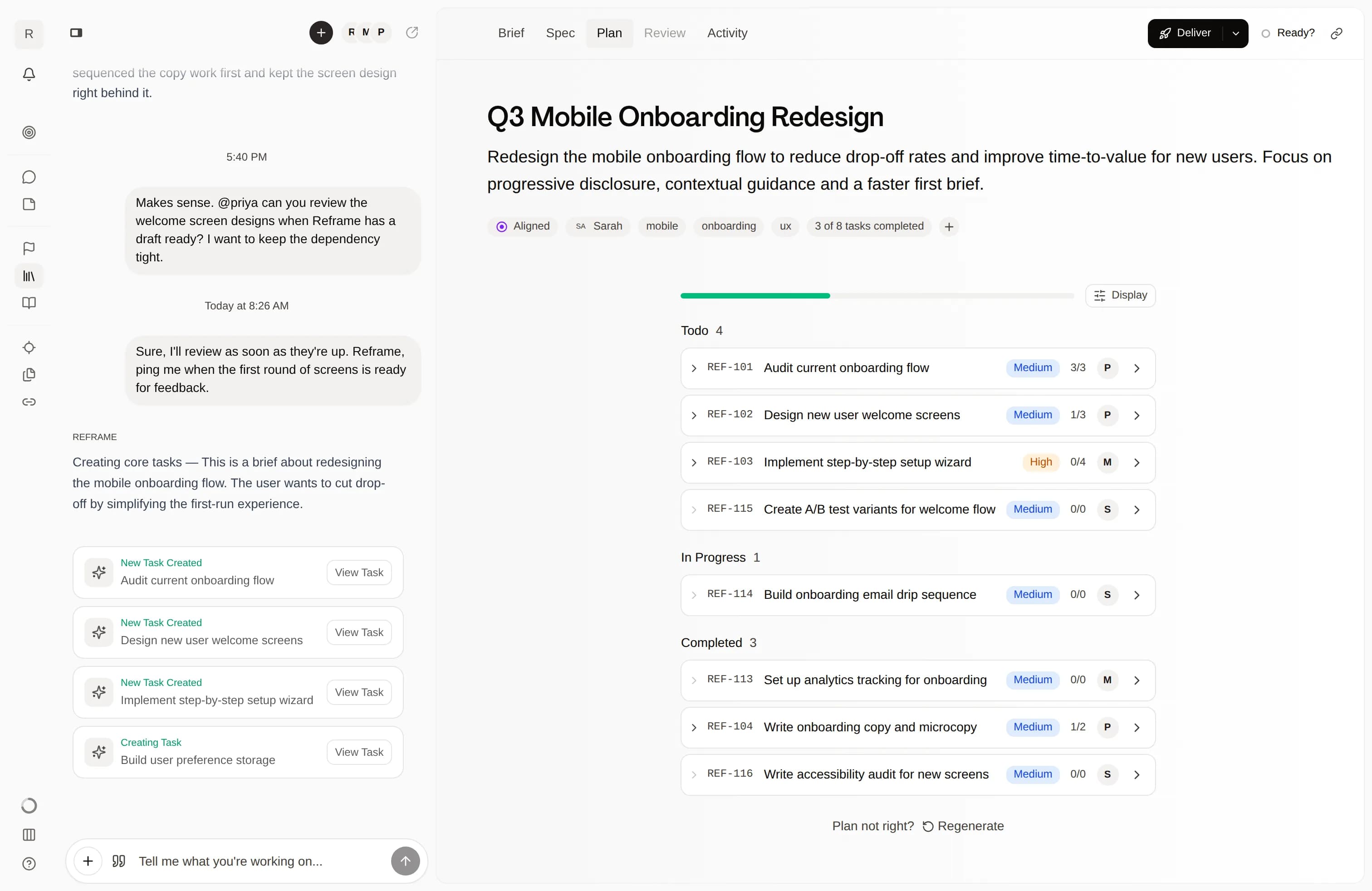Viewport: 1372px width, 891px height.
Task: Add a tag with the plus chip
Action: point(949,226)
